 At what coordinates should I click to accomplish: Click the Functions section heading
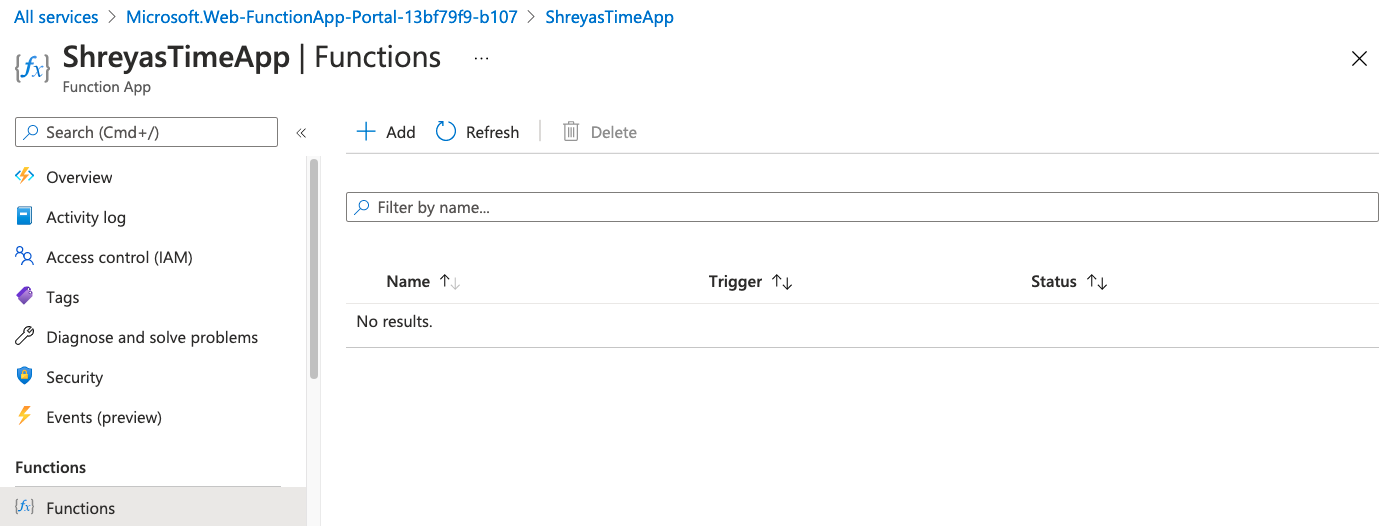(51, 467)
